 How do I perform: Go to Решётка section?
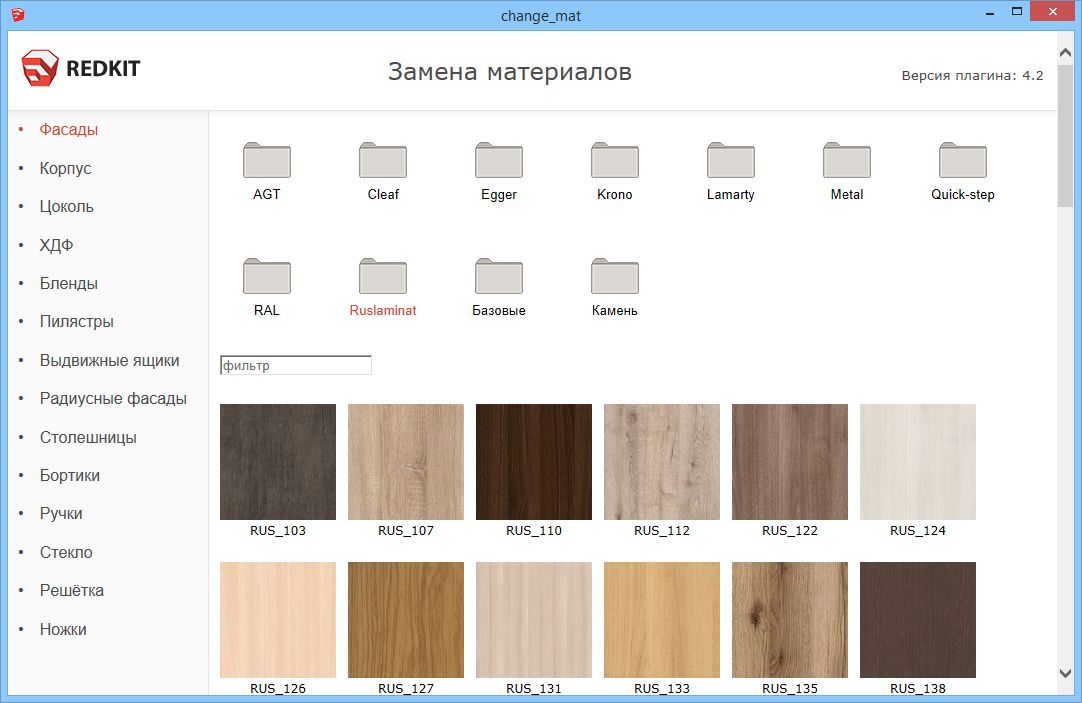pos(72,591)
